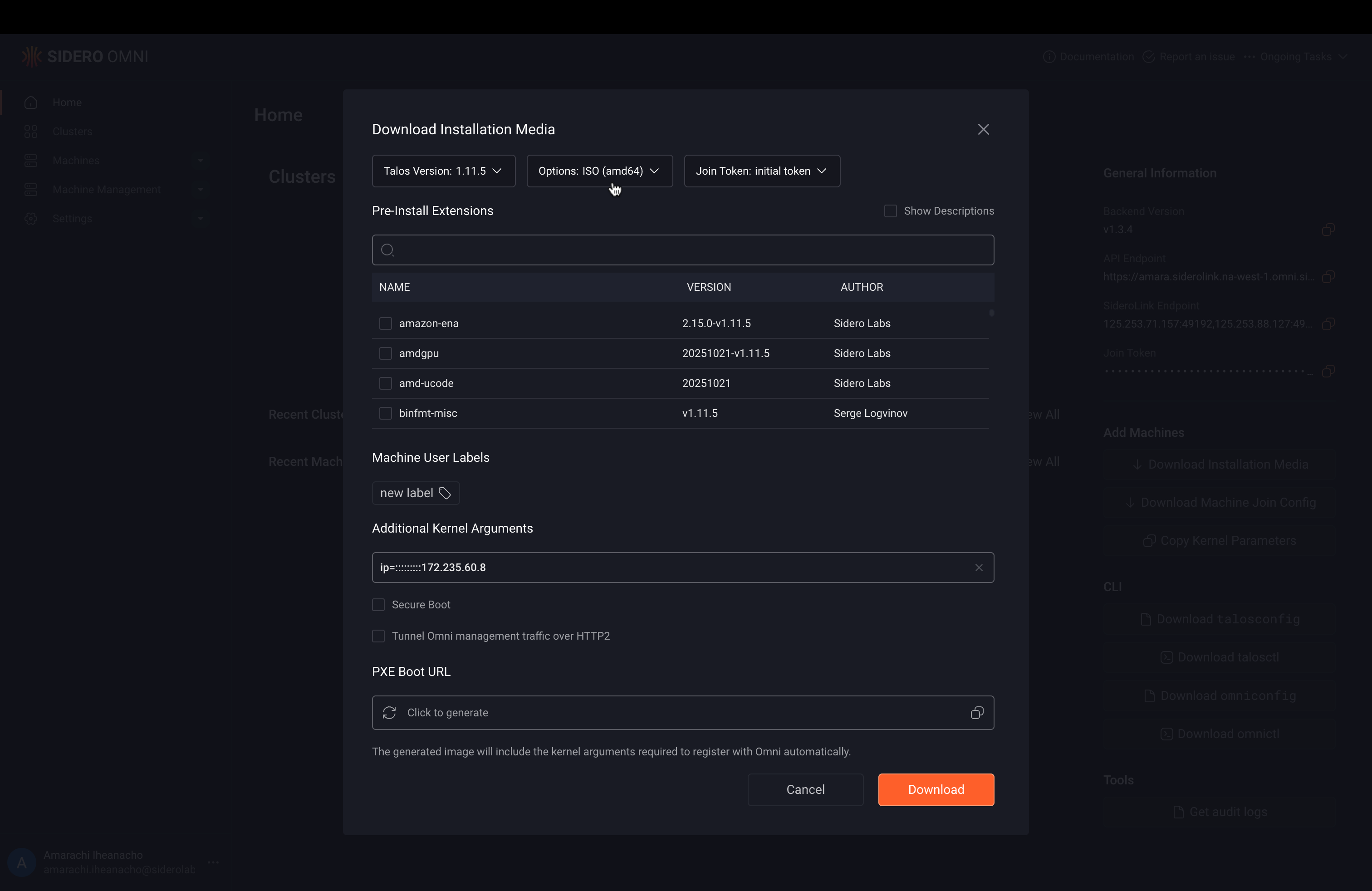Click the tag icon on new label
1372x891 pixels.
445,493
